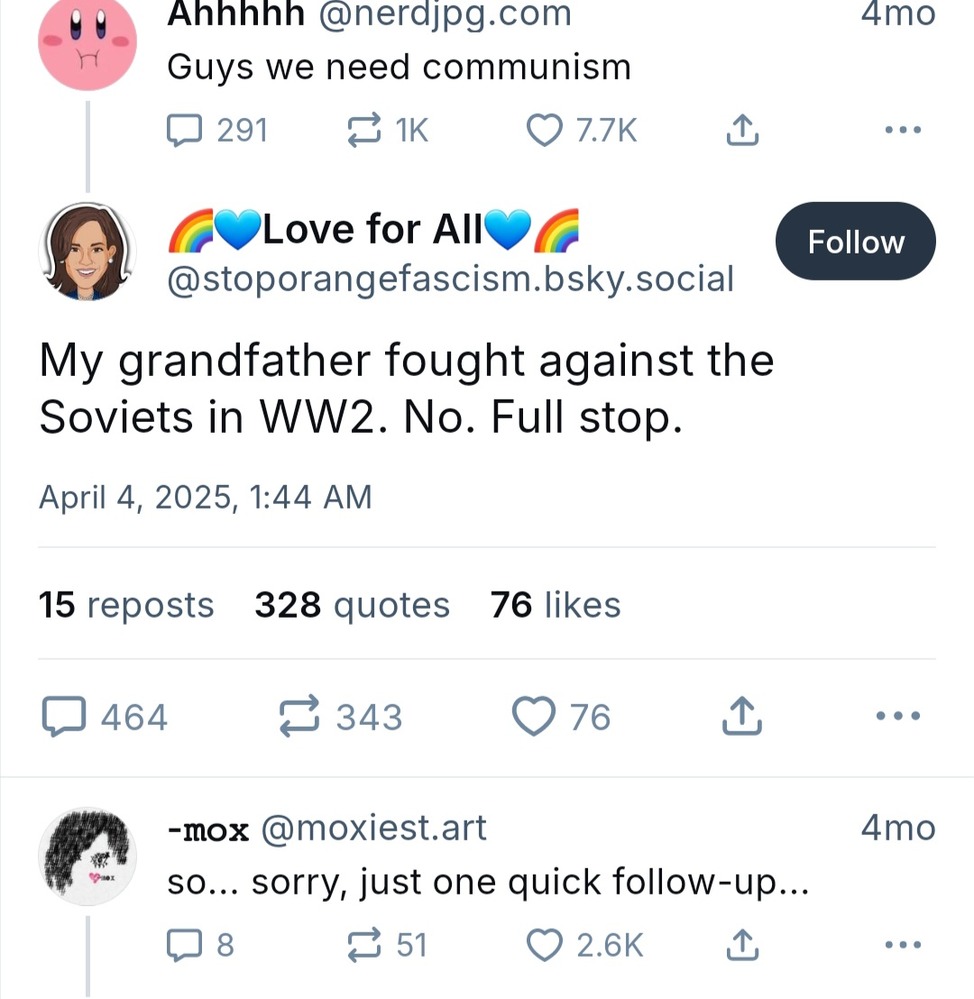This screenshot has width=974, height=999.
Task: Open the -mox profile avatar
Action: click(86, 856)
